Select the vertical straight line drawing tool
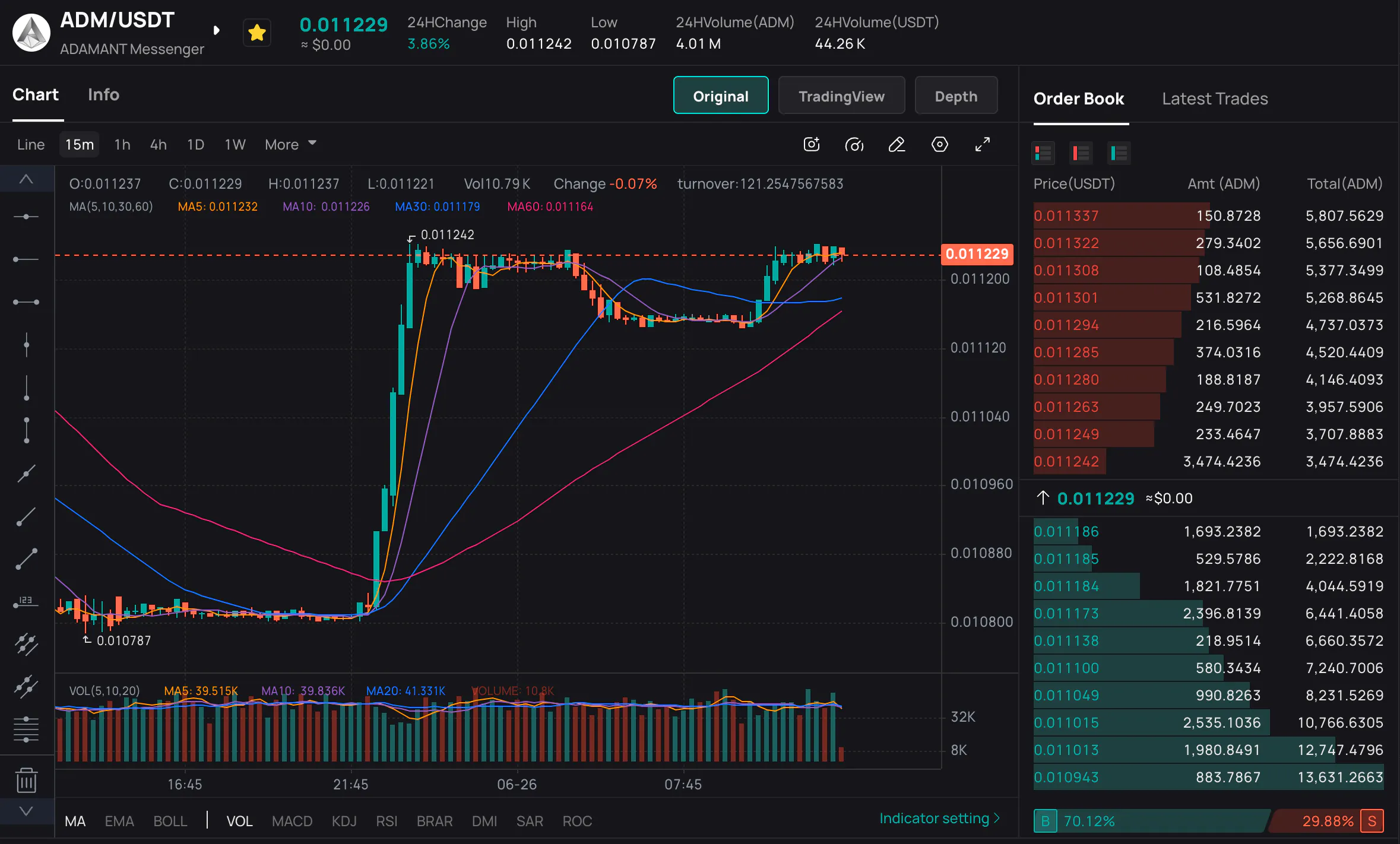Image resolution: width=1400 pixels, height=844 pixels. tap(26, 345)
